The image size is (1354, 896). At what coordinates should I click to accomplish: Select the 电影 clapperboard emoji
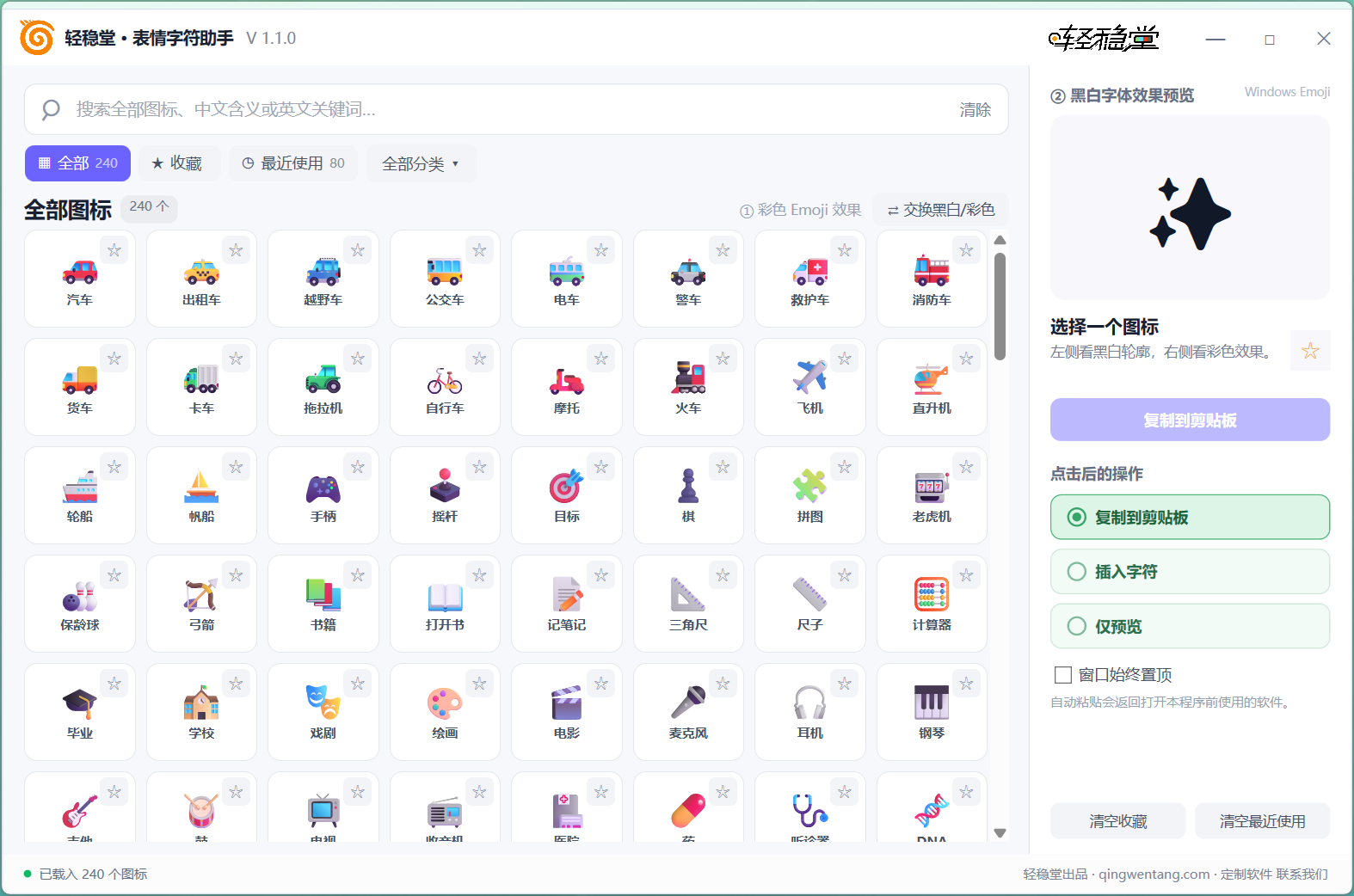coord(567,712)
